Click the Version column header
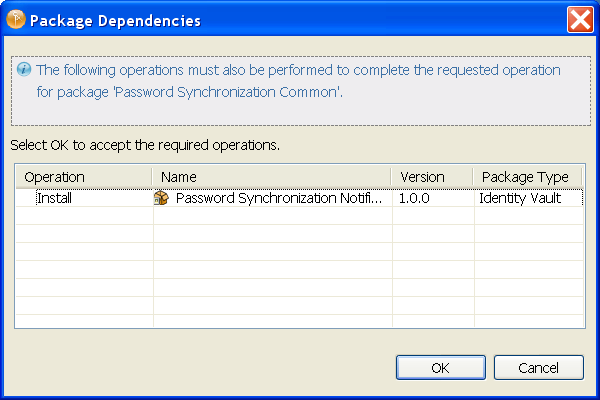600x400 pixels. tap(432, 177)
